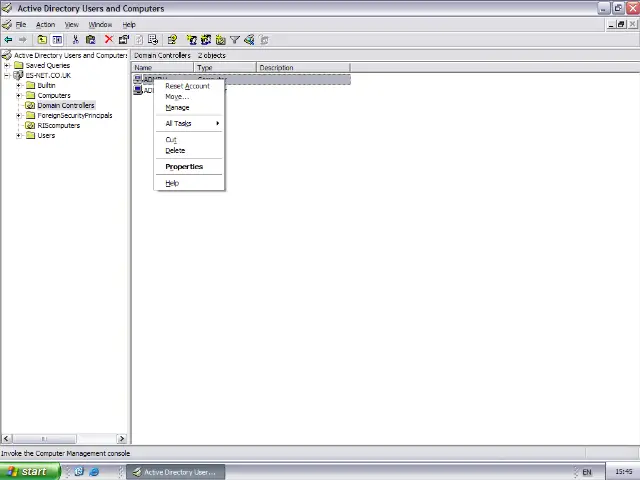Collapse the ES-NET.CO.UK domain node

click(x=7, y=76)
